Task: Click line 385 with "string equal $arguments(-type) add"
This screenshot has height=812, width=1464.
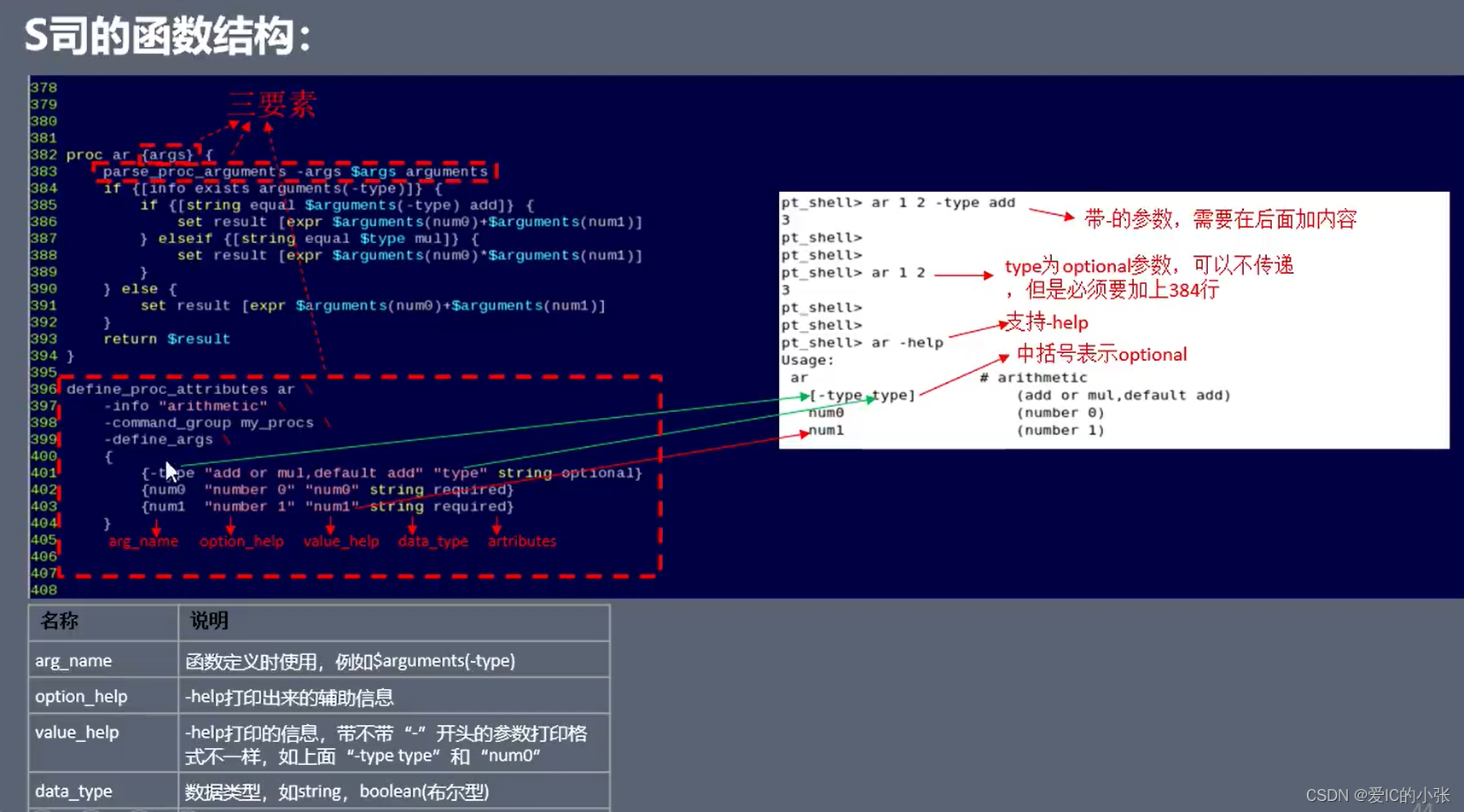Action: pos(337,205)
